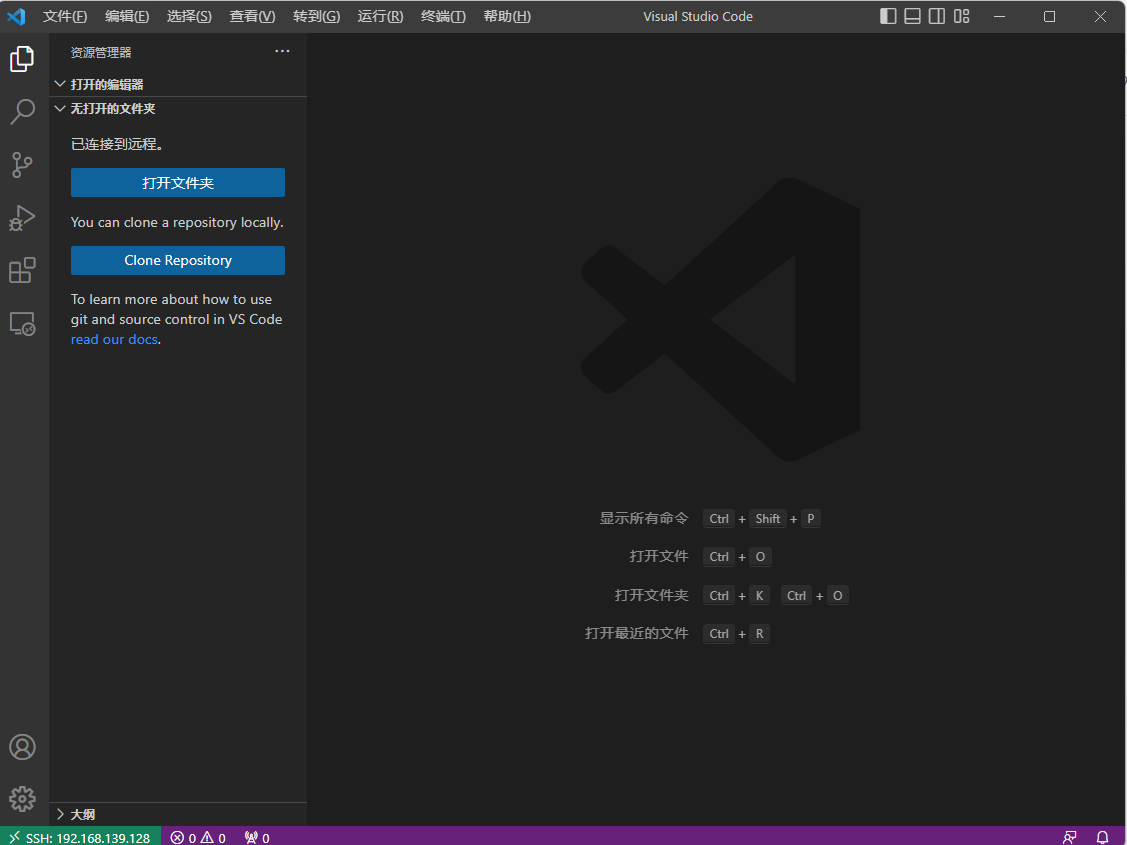Screen dimensions: 1127x845
Task: Toggle primary side bar layout icon
Action: click(888, 16)
